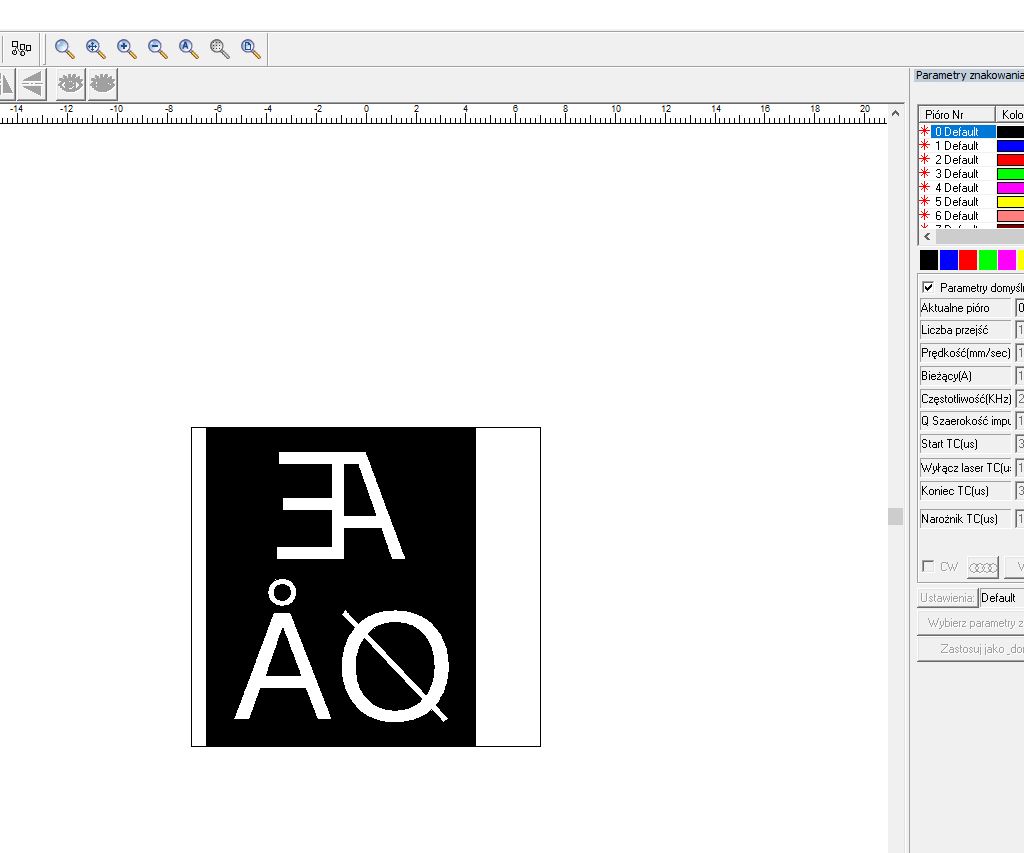Pick black swatch in palette strip
1024x853 pixels.
coord(929,260)
